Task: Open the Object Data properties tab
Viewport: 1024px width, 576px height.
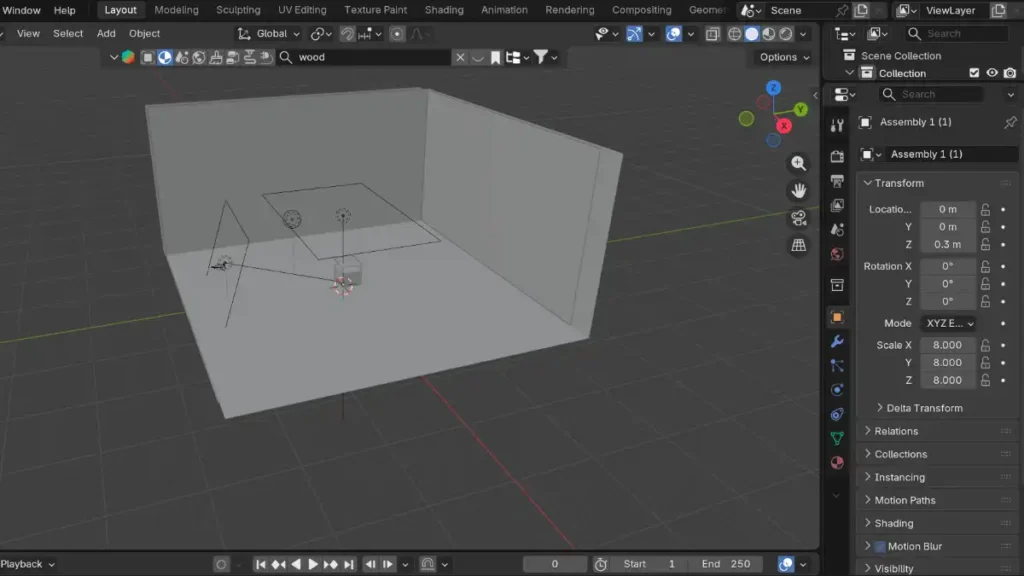Action: click(837, 438)
